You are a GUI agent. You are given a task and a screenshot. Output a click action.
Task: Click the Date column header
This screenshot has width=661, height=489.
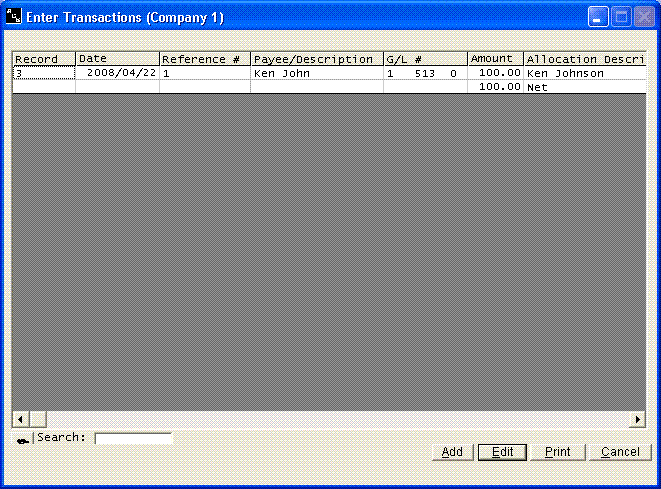pyautogui.click(x=117, y=59)
